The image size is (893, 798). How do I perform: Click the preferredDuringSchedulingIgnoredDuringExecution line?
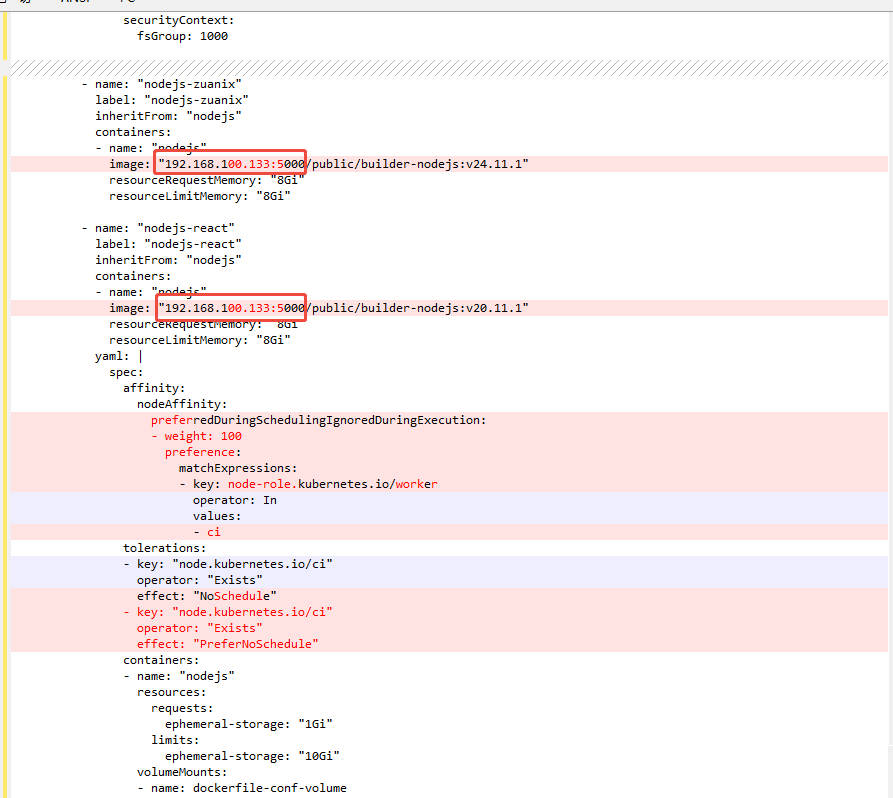[x=318, y=420]
